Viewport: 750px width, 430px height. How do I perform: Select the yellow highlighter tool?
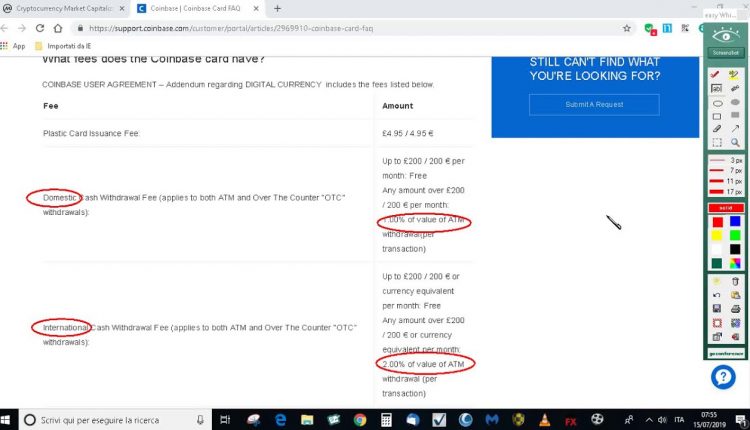tap(735, 75)
